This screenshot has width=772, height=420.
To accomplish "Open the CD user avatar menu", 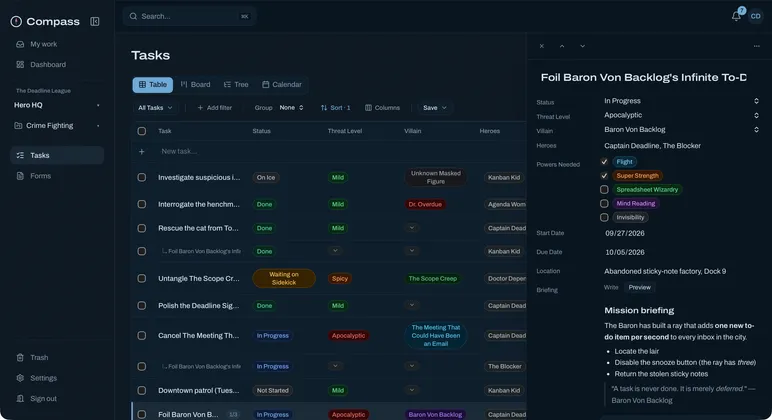I will [755, 16].
